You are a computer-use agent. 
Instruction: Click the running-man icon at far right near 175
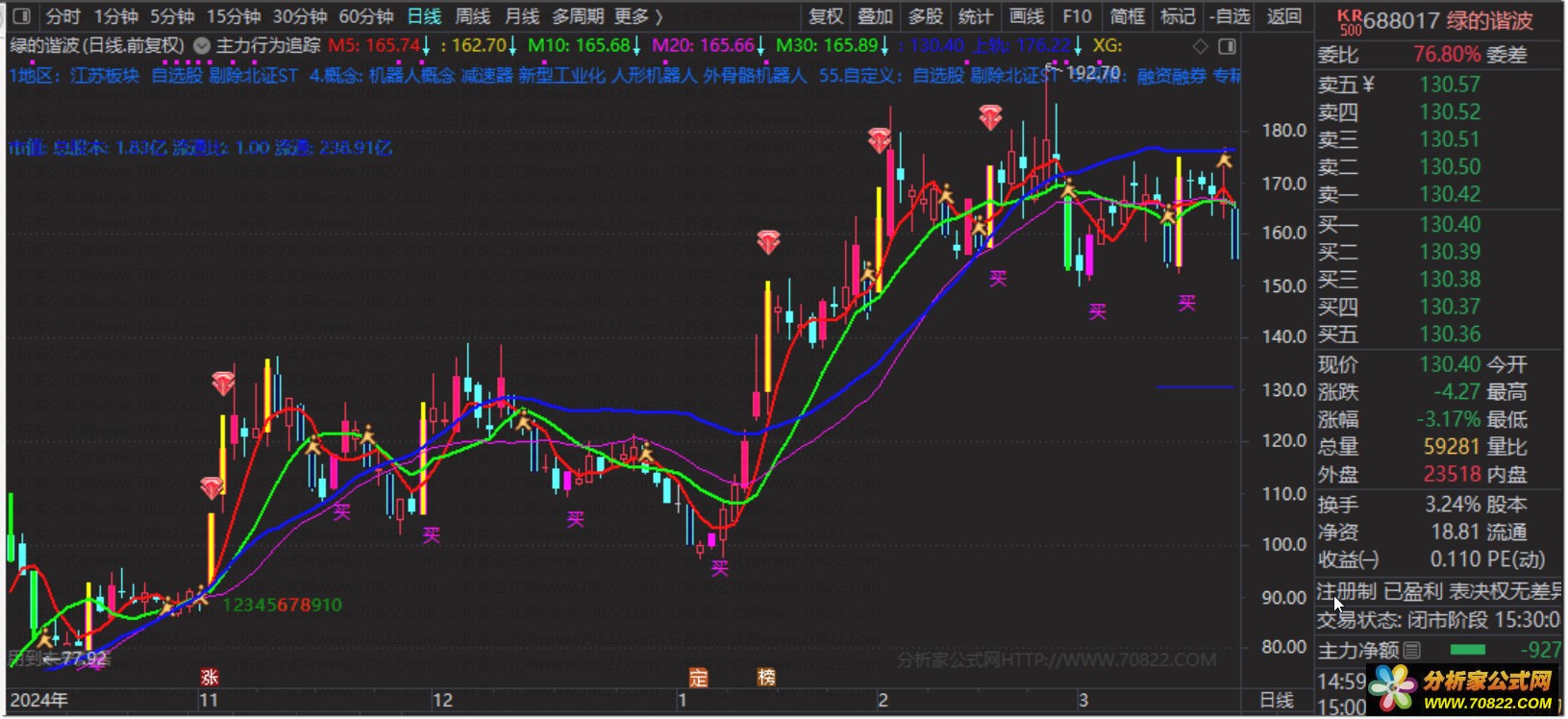pos(1224,160)
